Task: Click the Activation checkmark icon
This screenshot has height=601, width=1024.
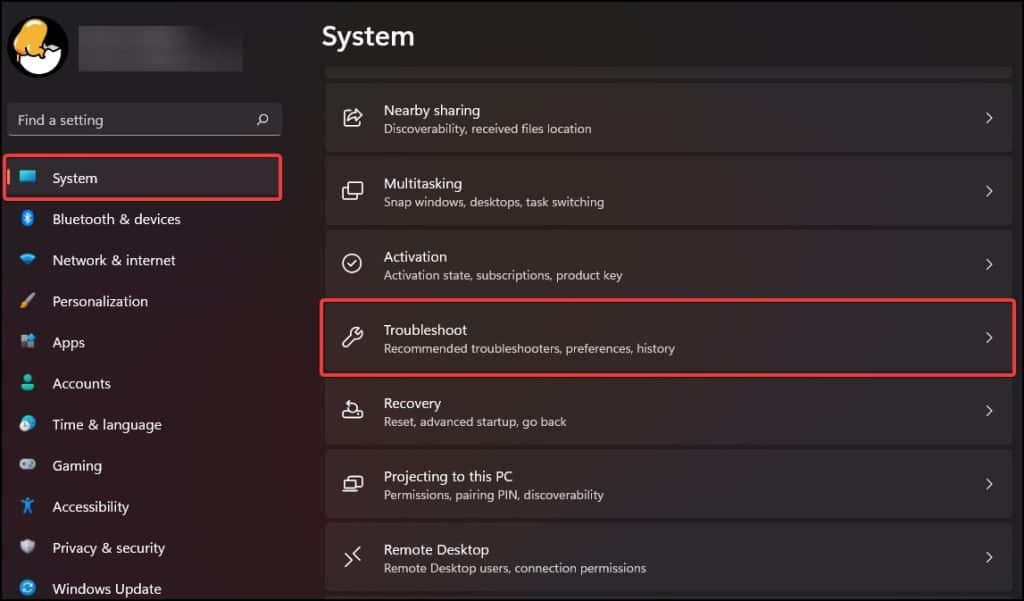Action: [x=351, y=263]
